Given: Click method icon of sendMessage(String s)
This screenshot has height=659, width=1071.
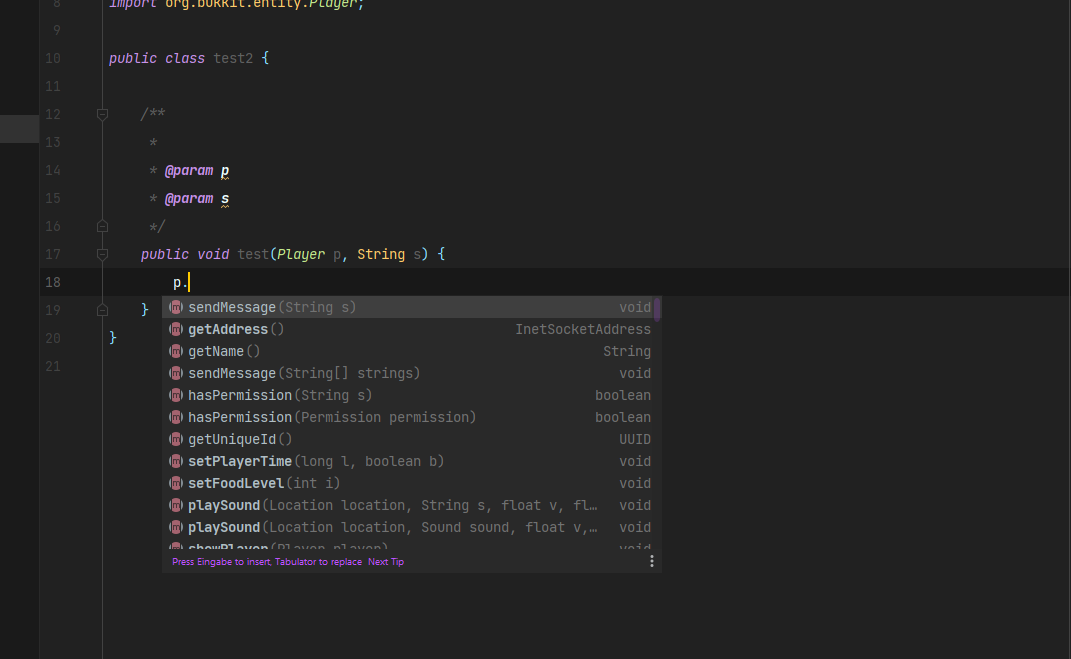Looking at the screenshot, I should click(x=176, y=307).
